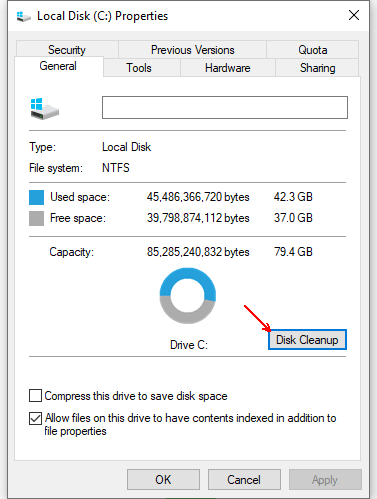Click the drive icon in the title bar
Screen dimensions: 377x499
[x=23, y=16]
